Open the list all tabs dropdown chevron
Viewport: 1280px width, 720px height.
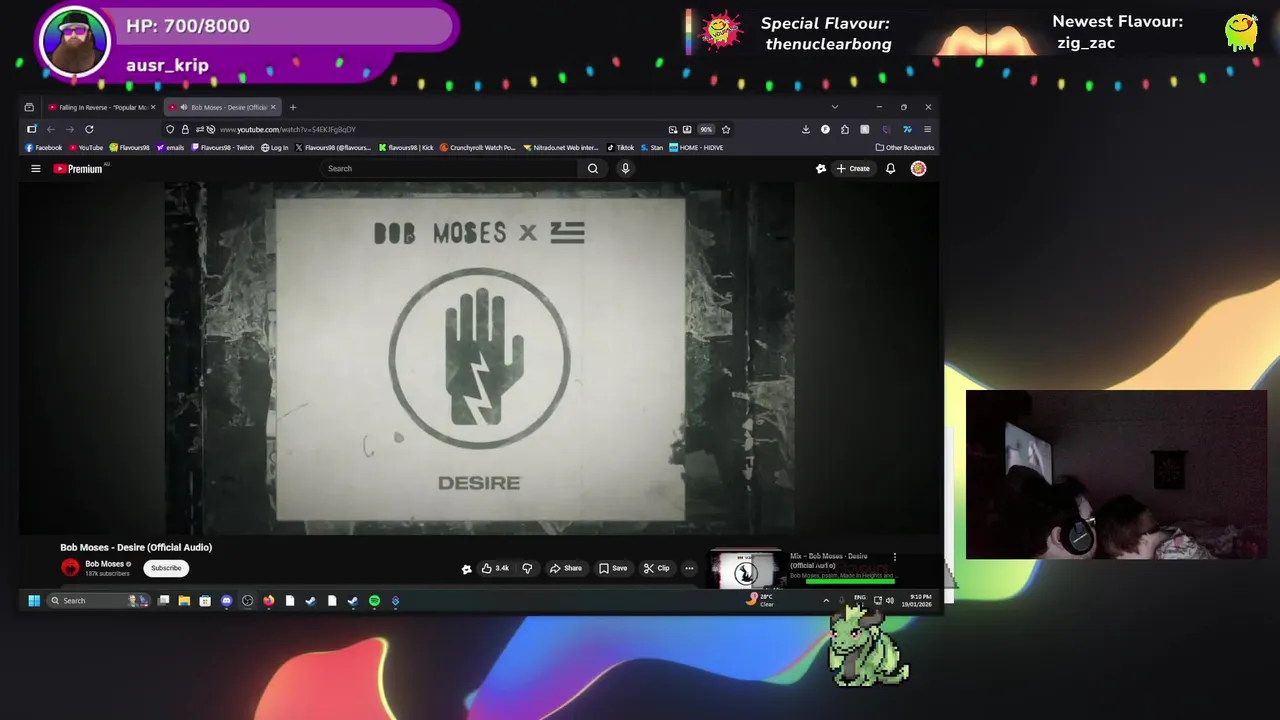click(x=834, y=107)
